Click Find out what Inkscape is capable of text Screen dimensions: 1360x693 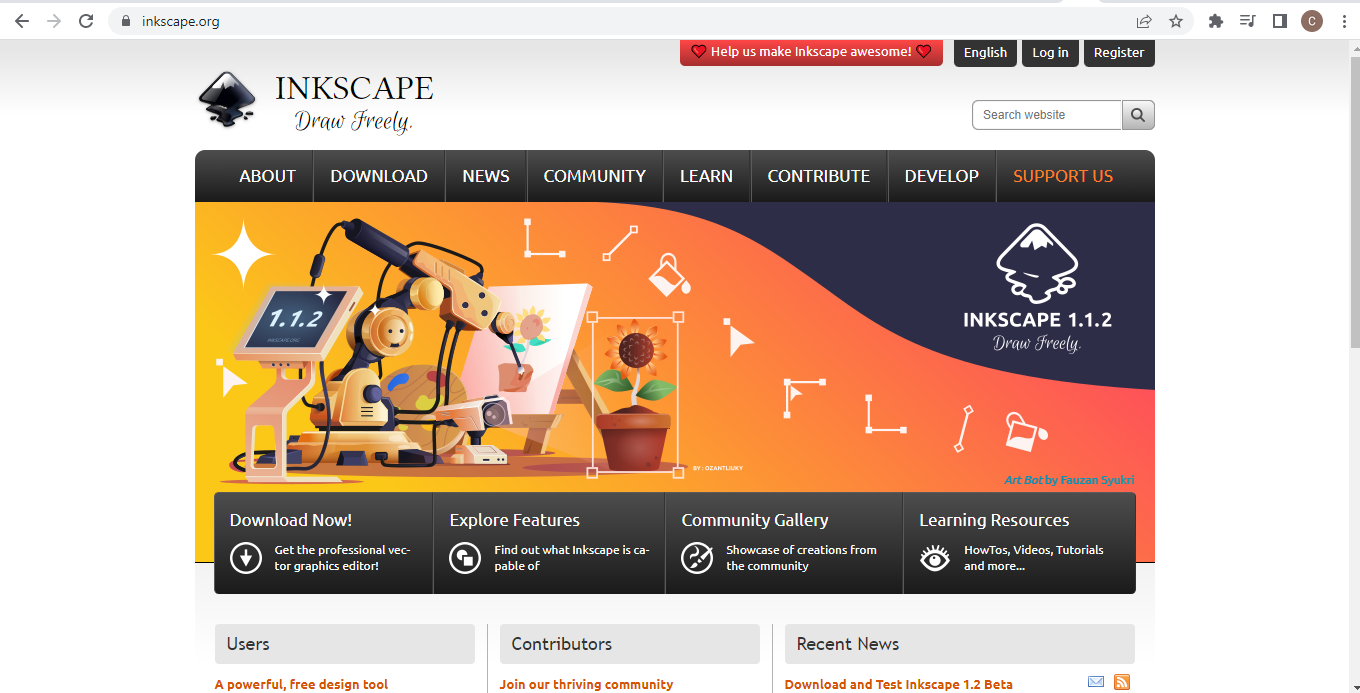point(571,558)
